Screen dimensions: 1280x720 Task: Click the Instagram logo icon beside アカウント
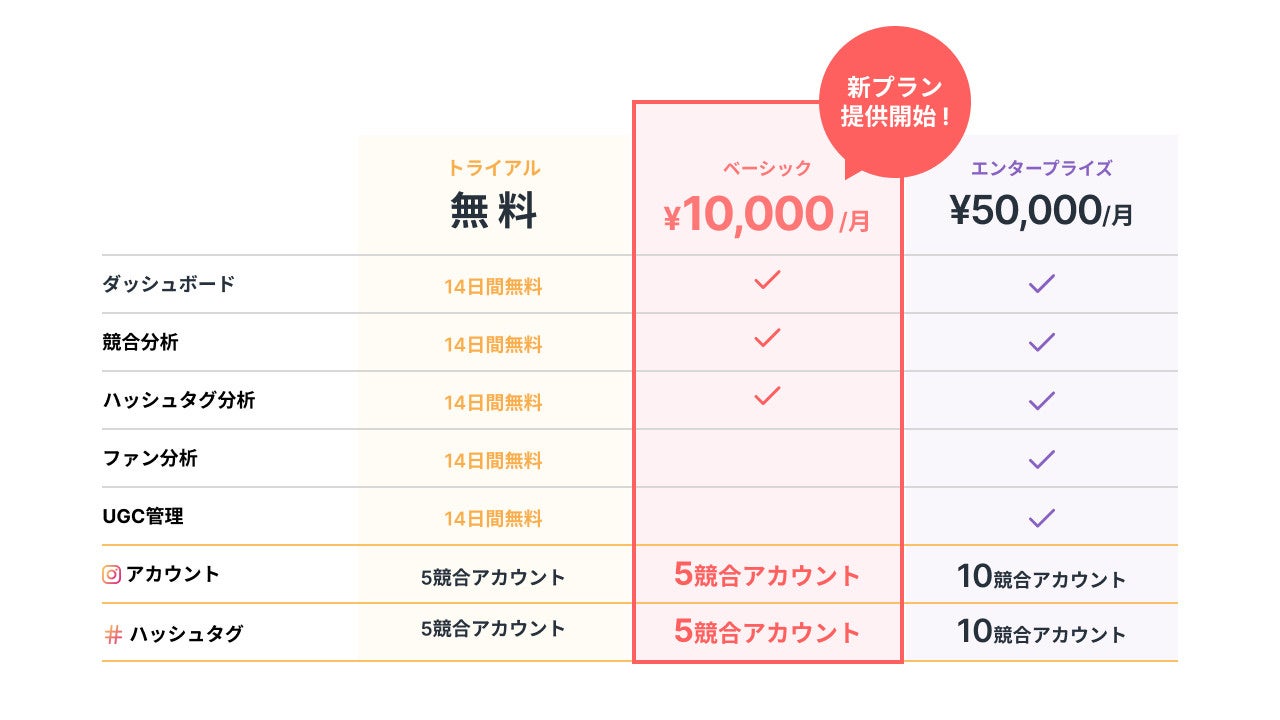[112, 574]
